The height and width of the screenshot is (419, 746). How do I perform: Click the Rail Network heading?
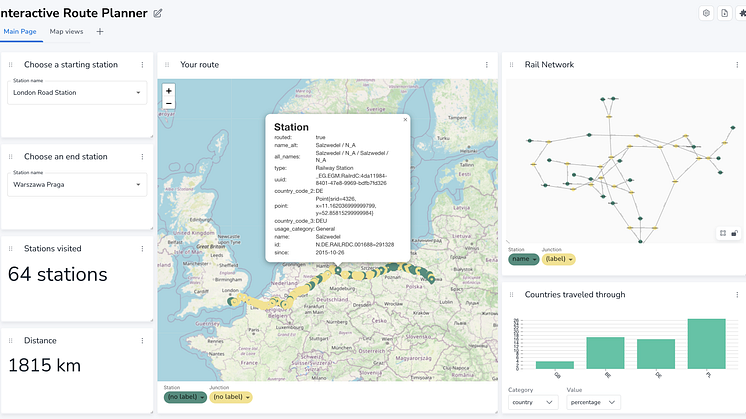tap(549, 65)
